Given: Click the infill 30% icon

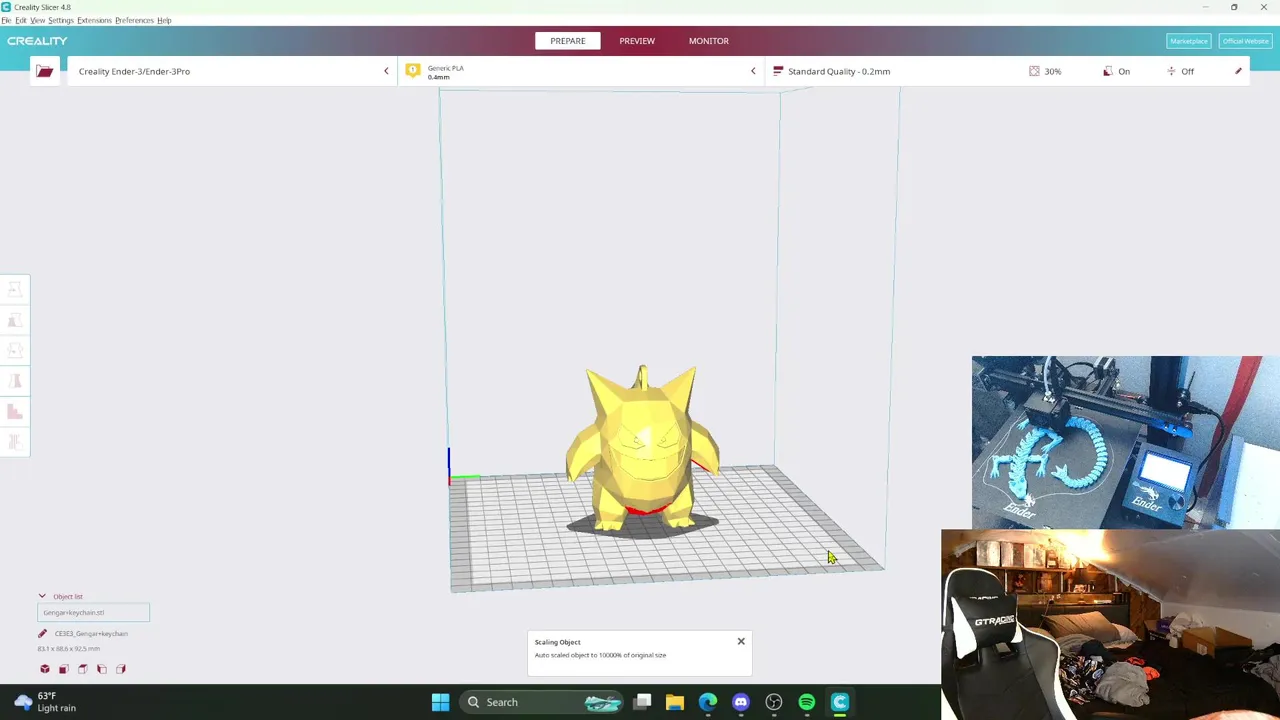Looking at the screenshot, I should tap(1034, 71).
